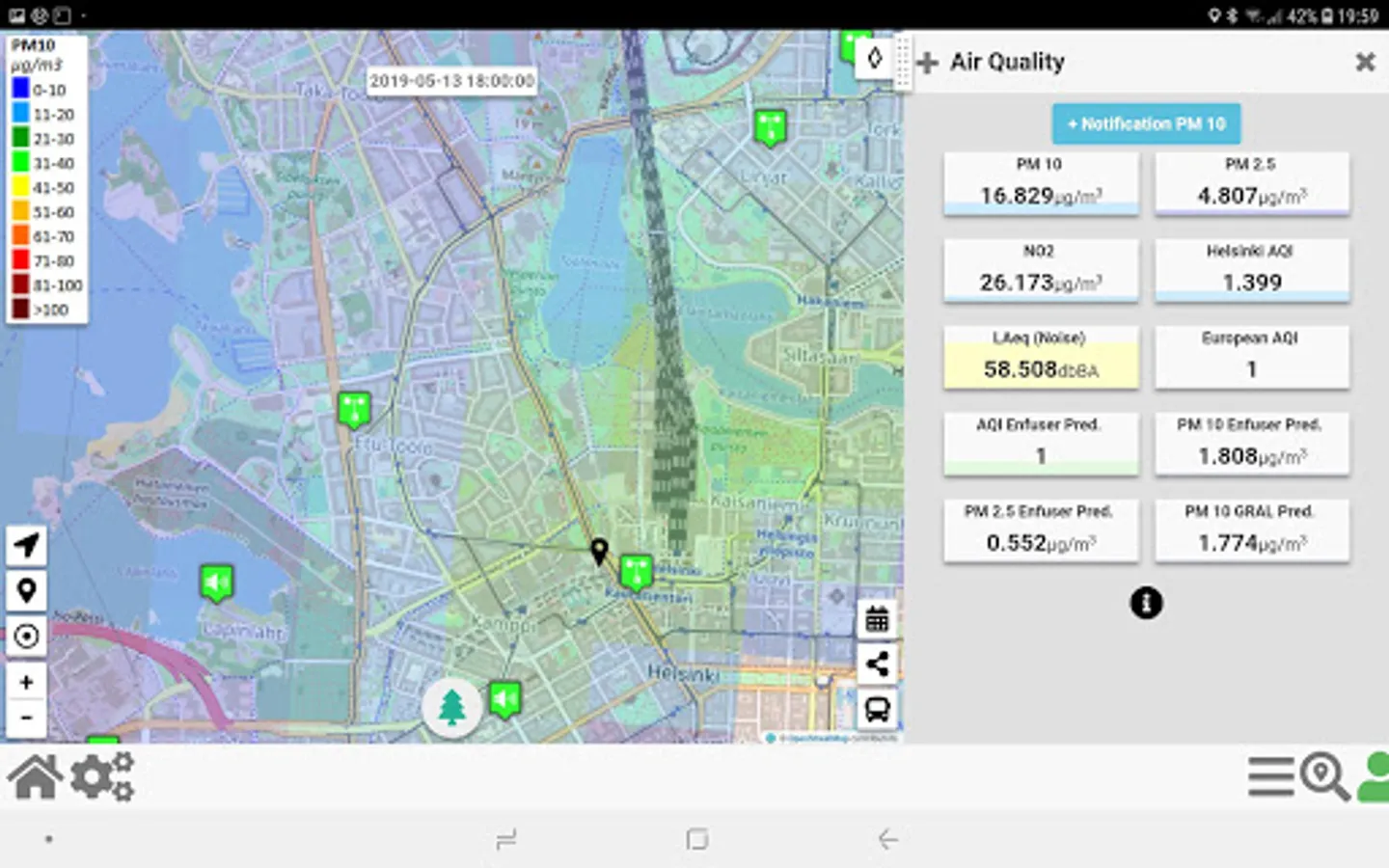
Task: Open the map layer droplet icon
Action: [x=874, y=59]
